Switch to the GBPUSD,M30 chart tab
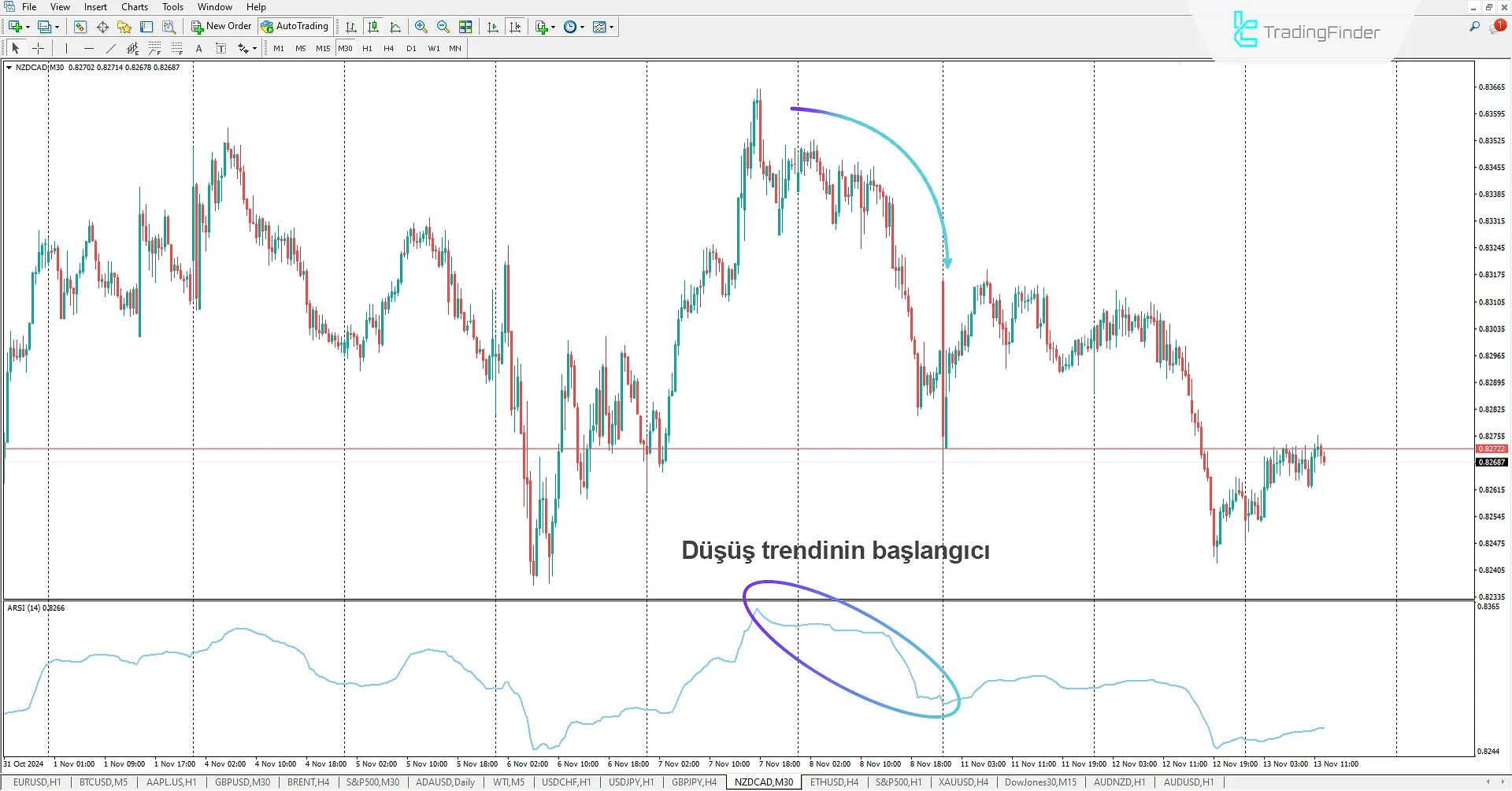This screenshot has width=1512, height=791. coord(243,782)
